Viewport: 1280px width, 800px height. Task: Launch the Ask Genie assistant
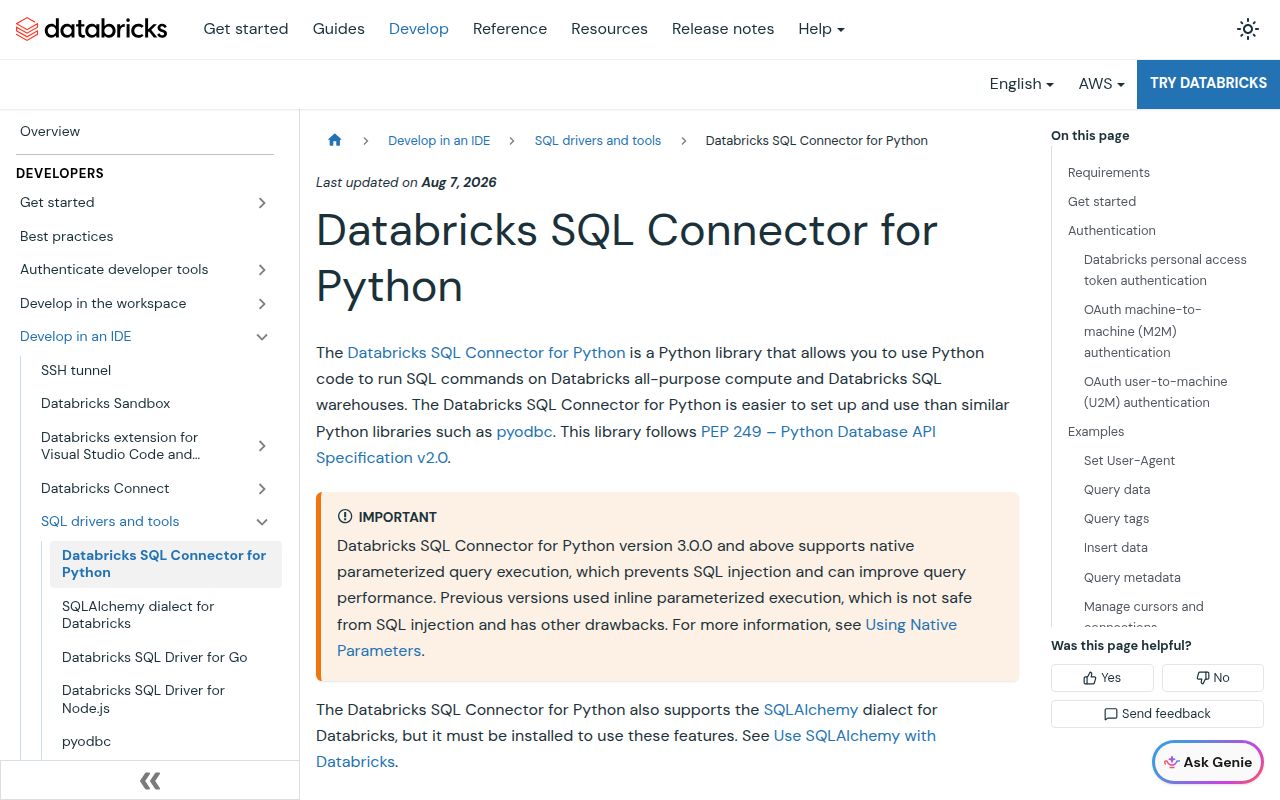(x=1208, y=762)
